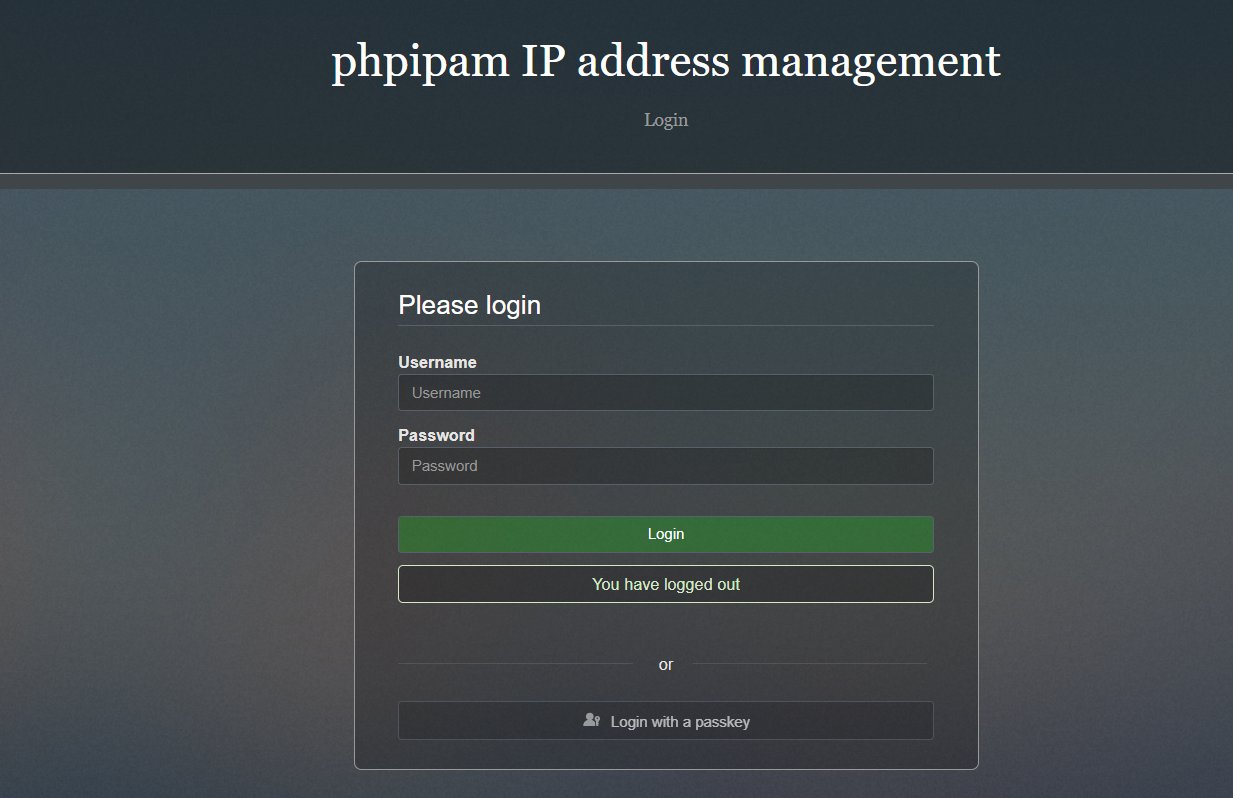This screenshot has width=1233, height=798.
Task: Submit with the green Login button
Action: (666, 534)
